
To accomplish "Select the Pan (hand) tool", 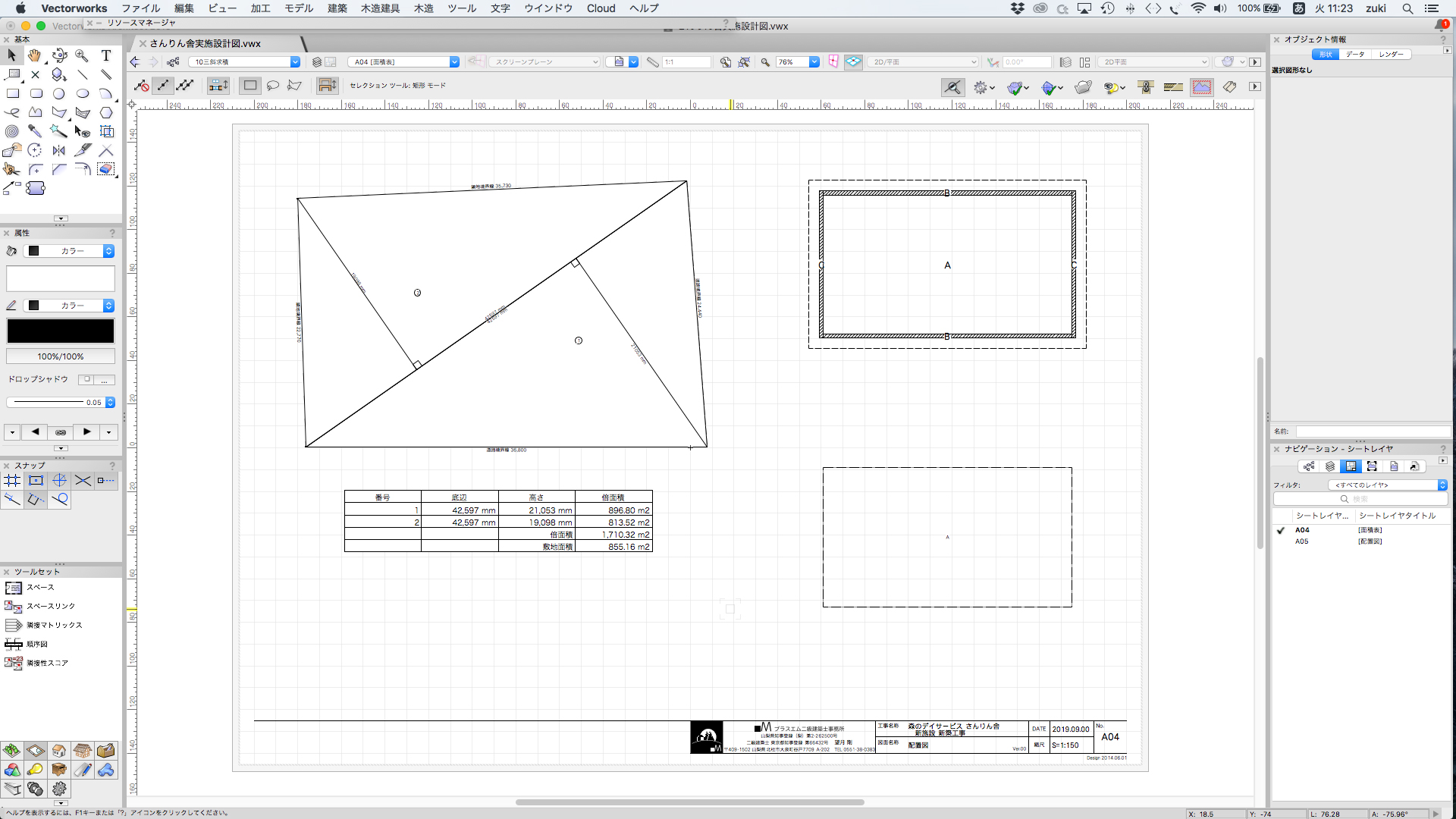I will [x=35, y=55].
